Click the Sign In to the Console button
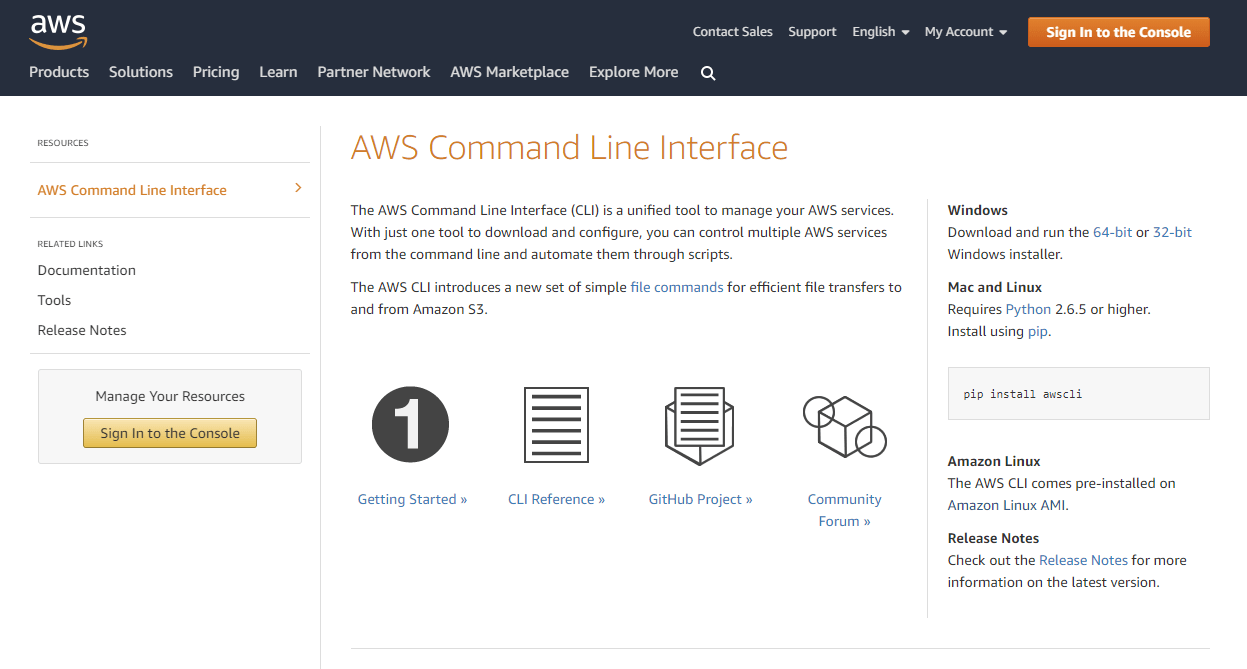The width and height of the screenshot is (1247, 669). (1118, 31)
